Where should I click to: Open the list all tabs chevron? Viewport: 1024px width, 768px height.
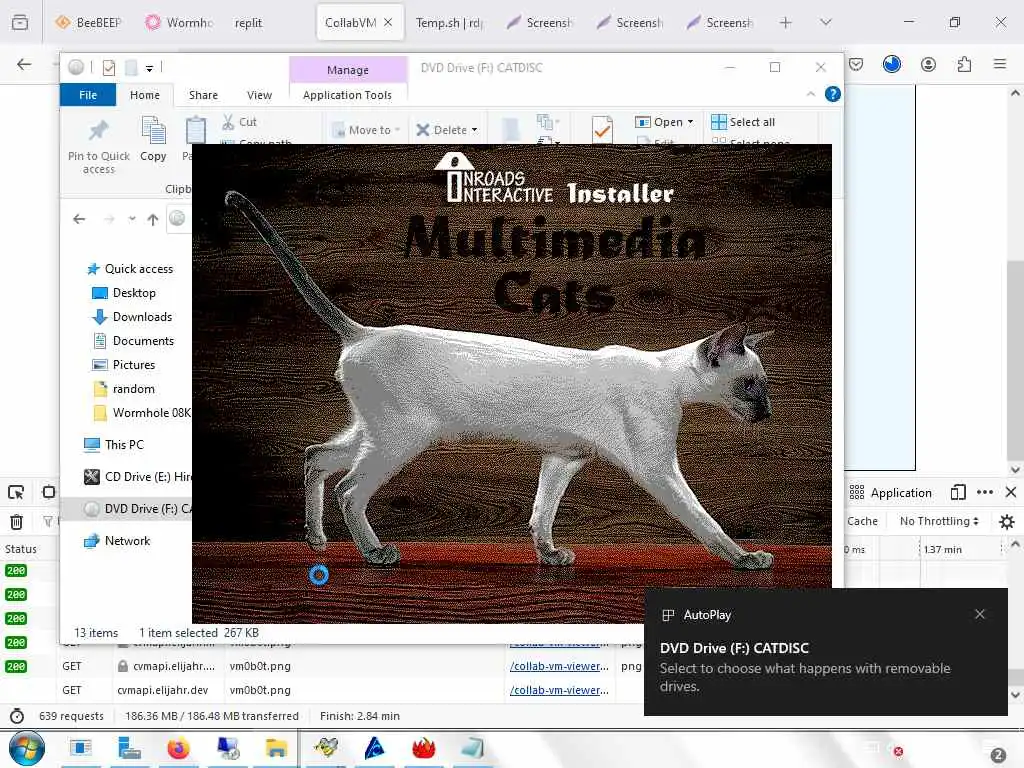[x=825, y=22]
